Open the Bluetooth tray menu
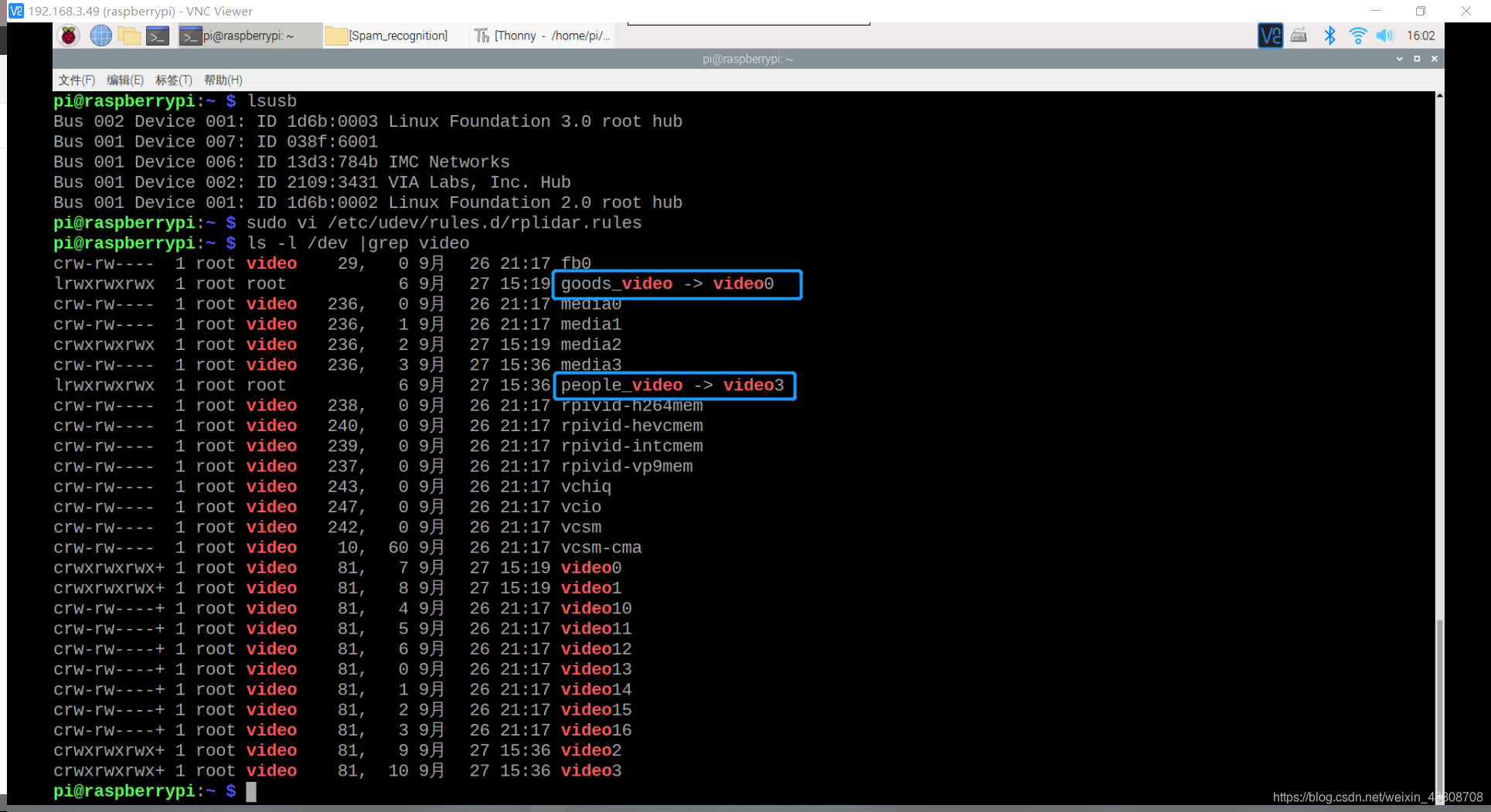The width and height of the screenshot is (1491, 812). tap(1329, 36)
